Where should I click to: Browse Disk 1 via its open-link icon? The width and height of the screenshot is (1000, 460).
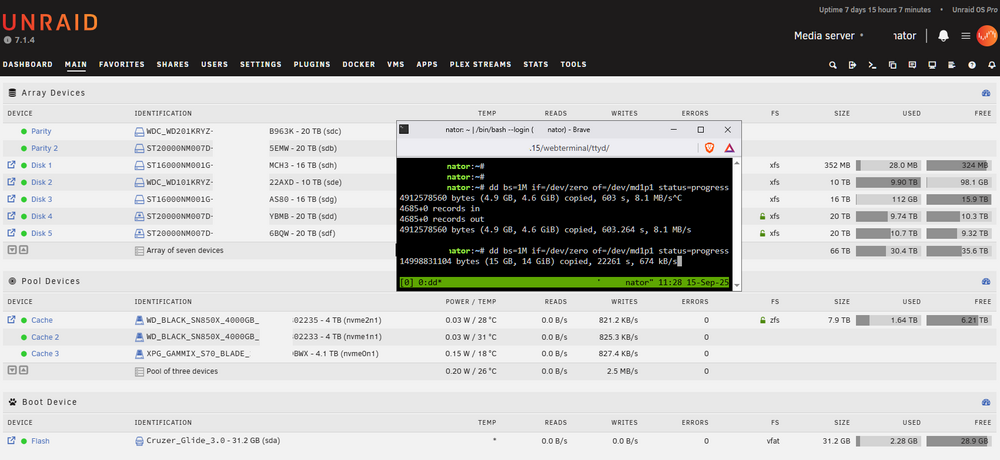(x=11, y=165)
